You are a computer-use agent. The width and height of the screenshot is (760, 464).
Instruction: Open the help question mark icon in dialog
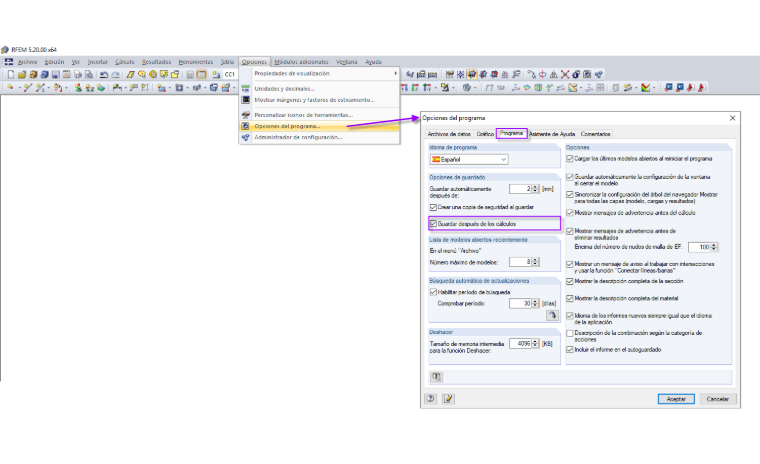click(430, 399)
